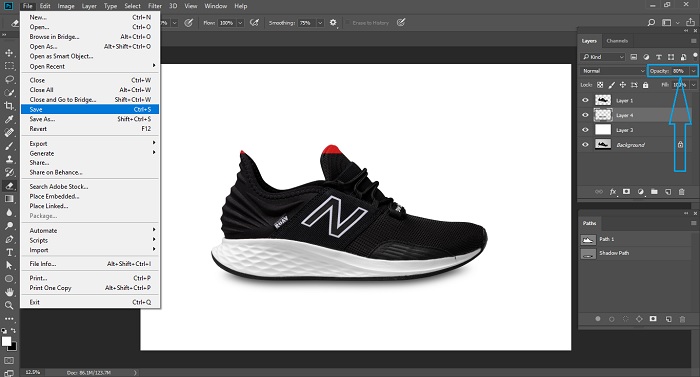This screenshot has height=377, width=700.
Task: Click the background color swatch
Action: pyautogui.click(x=13, y=347)
